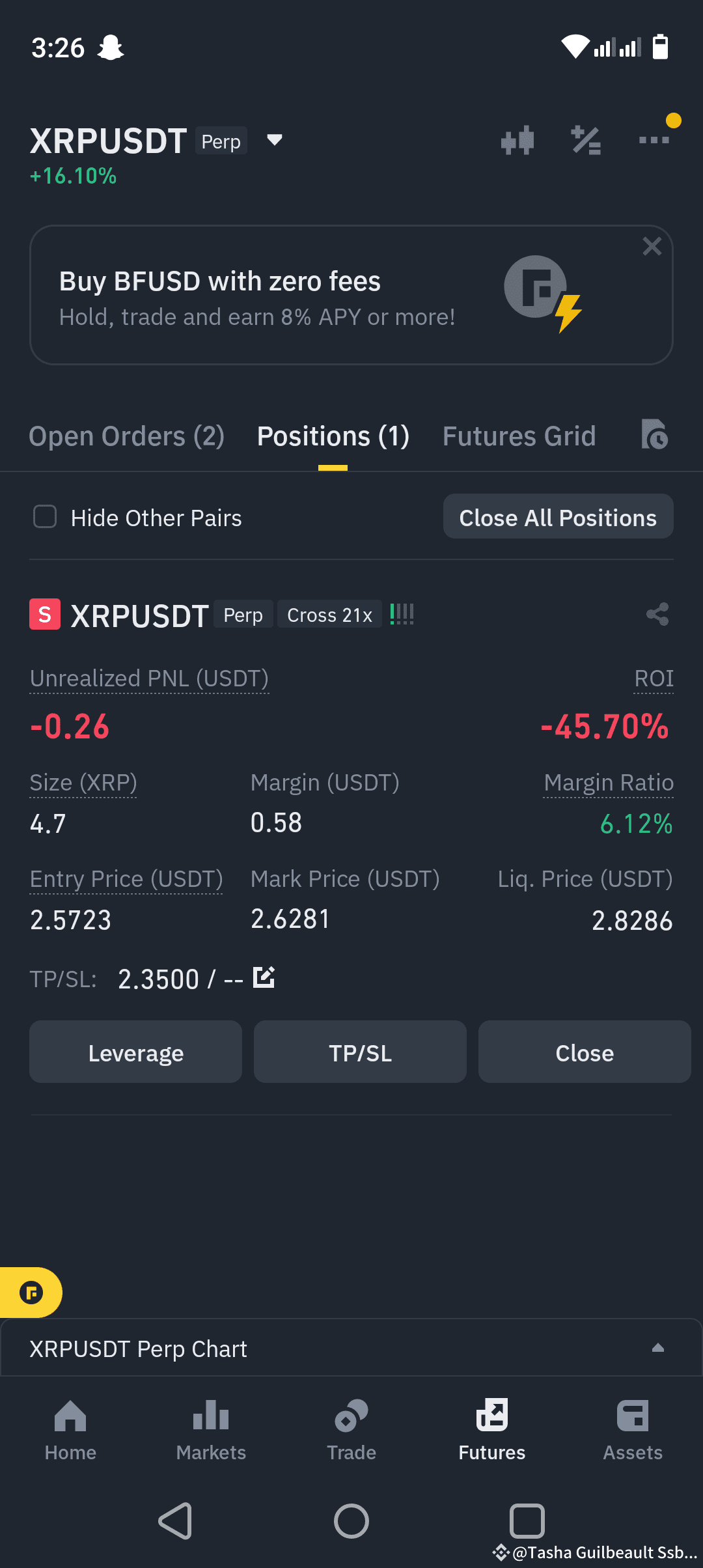This screenshot has height=1568, width=703.
Task: Tick the Hide Other Pairs checkbox
Action: (45, 517)
